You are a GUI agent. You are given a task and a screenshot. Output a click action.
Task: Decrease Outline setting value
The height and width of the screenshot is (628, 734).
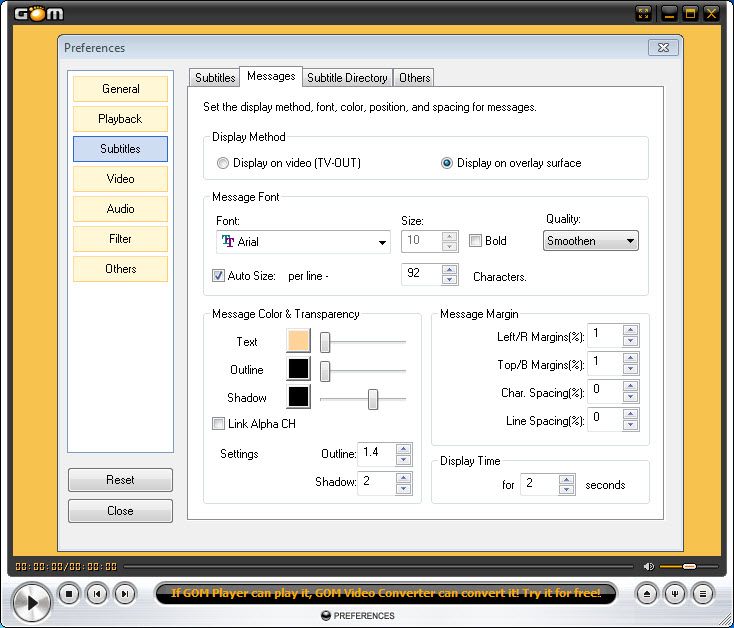tap(403, 459)
